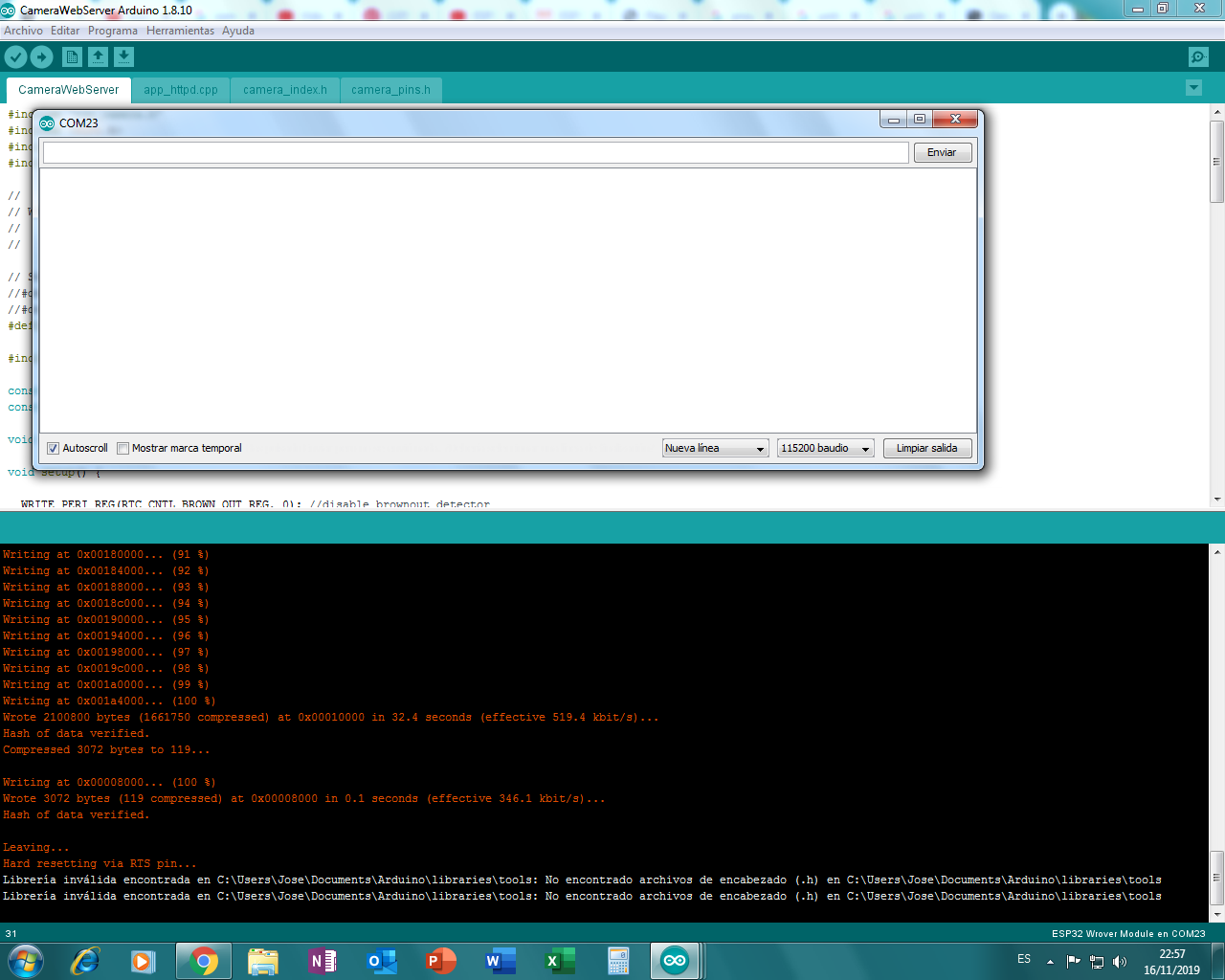Open the Action Center flag icon
This screenshot has height=980, width=1225.
pos(1073,962)
